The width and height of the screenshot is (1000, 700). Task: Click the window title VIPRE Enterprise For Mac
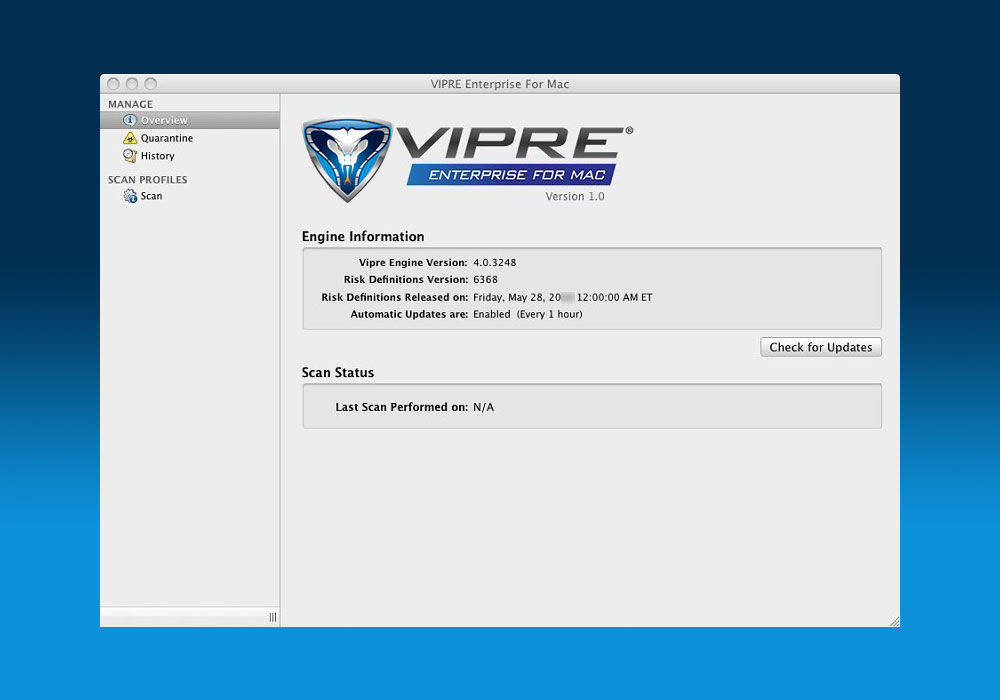pos(500,84)
